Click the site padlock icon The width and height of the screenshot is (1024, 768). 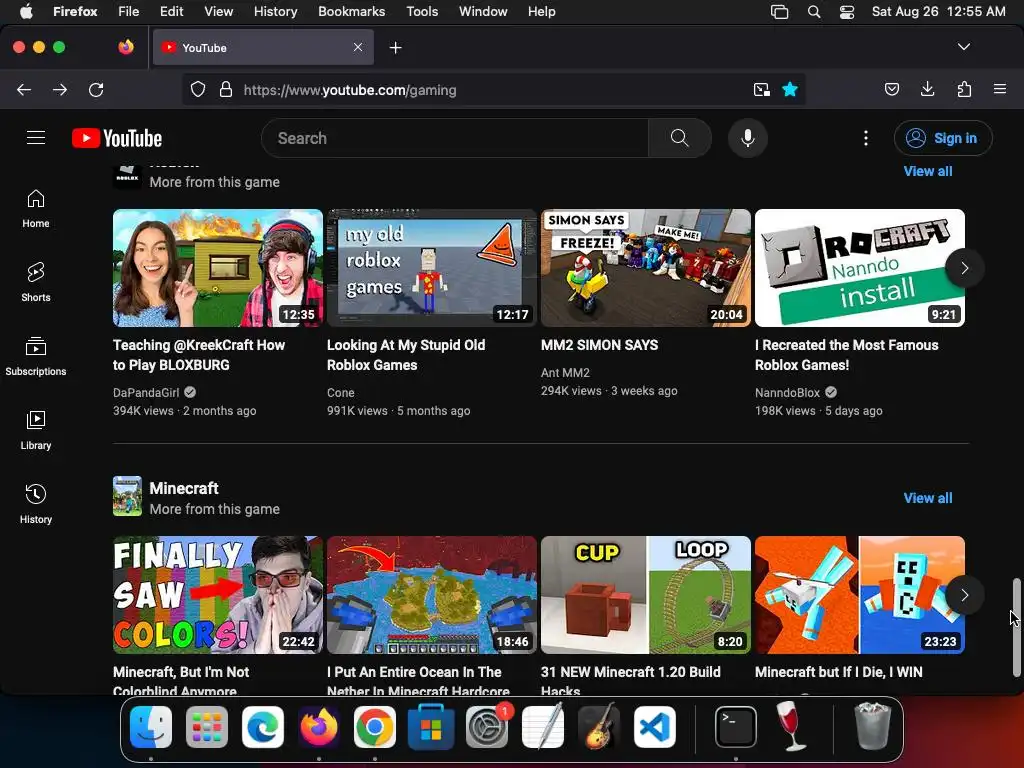click(x=226, y=89)
